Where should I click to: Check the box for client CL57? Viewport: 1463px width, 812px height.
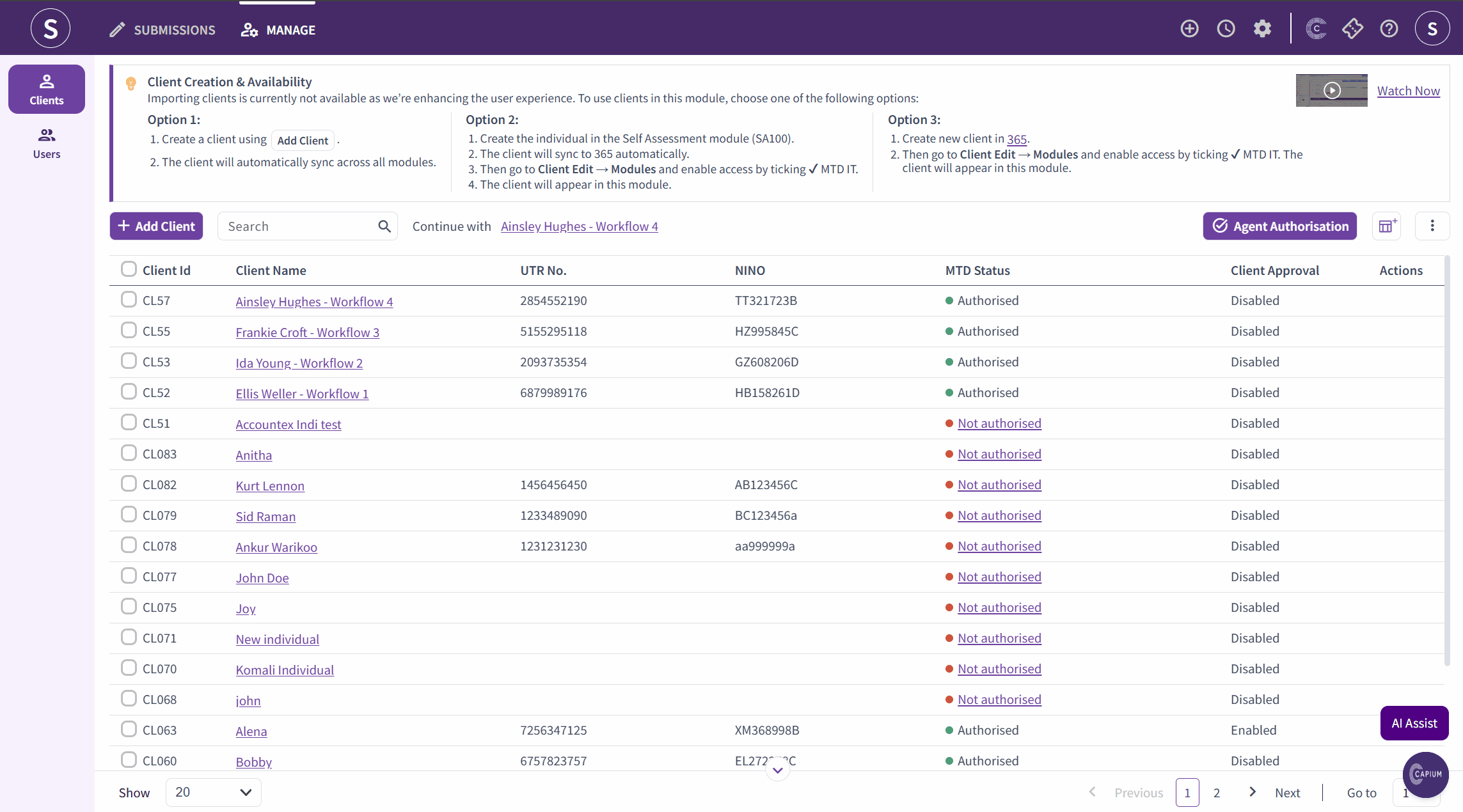pos(129,300)
